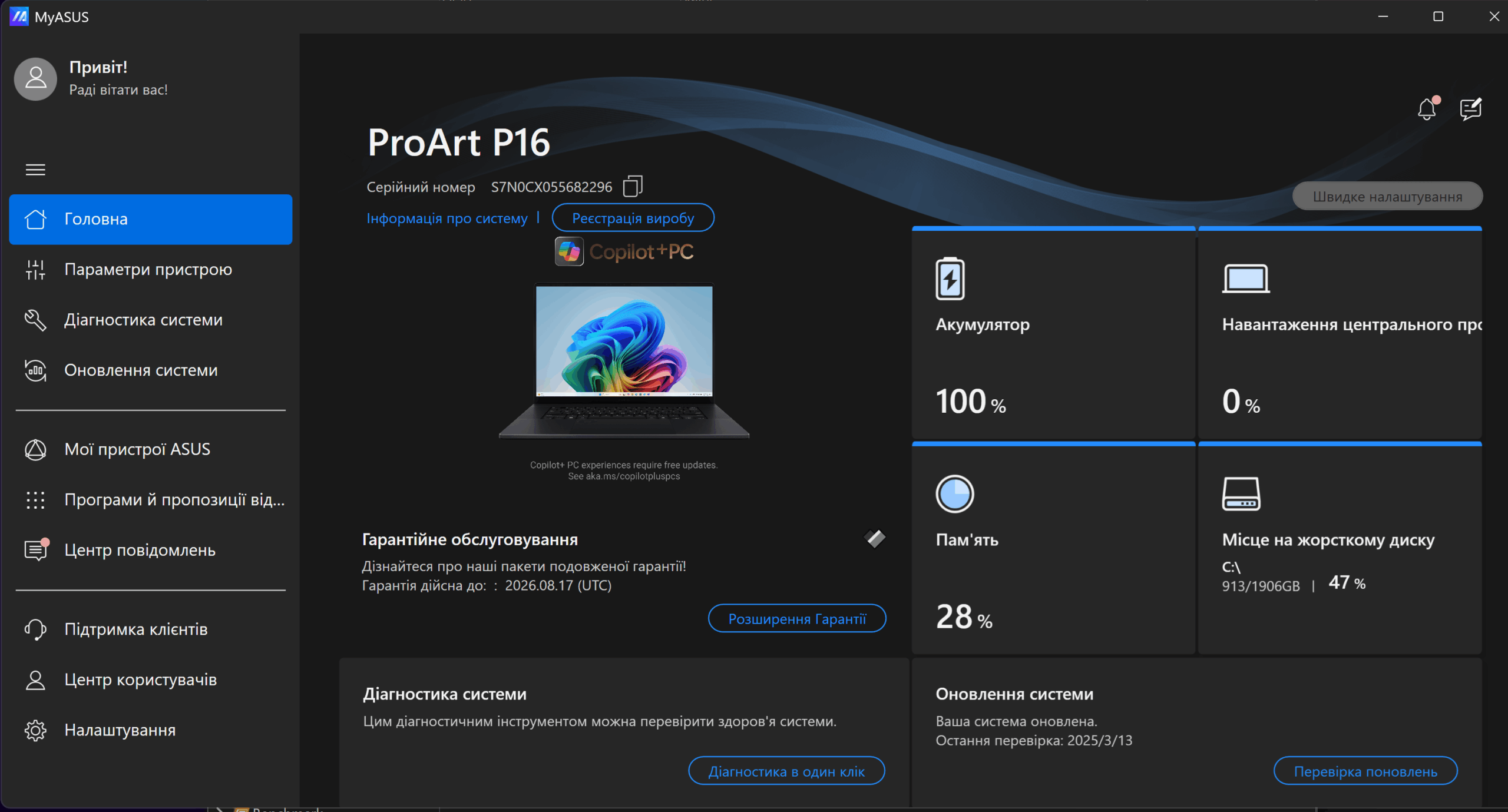Open the Інформація про систему link
The image size is (1508, 812).
(x=447, y=217)
